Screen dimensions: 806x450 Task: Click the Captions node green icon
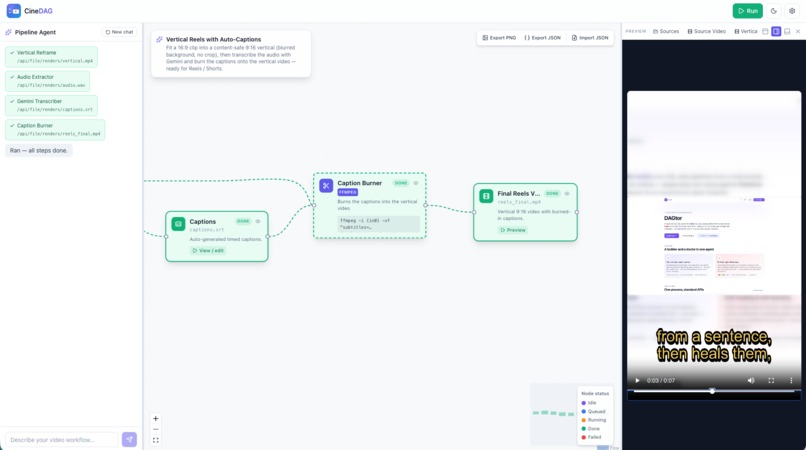point(178,224)
